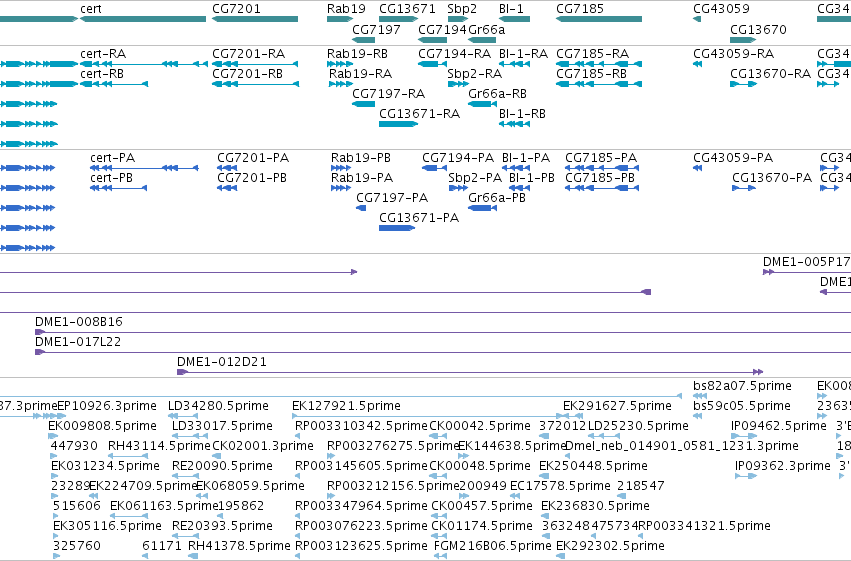This screenshot has height=561, width=851.
Task: Click the Rab19-PA protein label
Action: pyautogui.click(x=362, y=178)
